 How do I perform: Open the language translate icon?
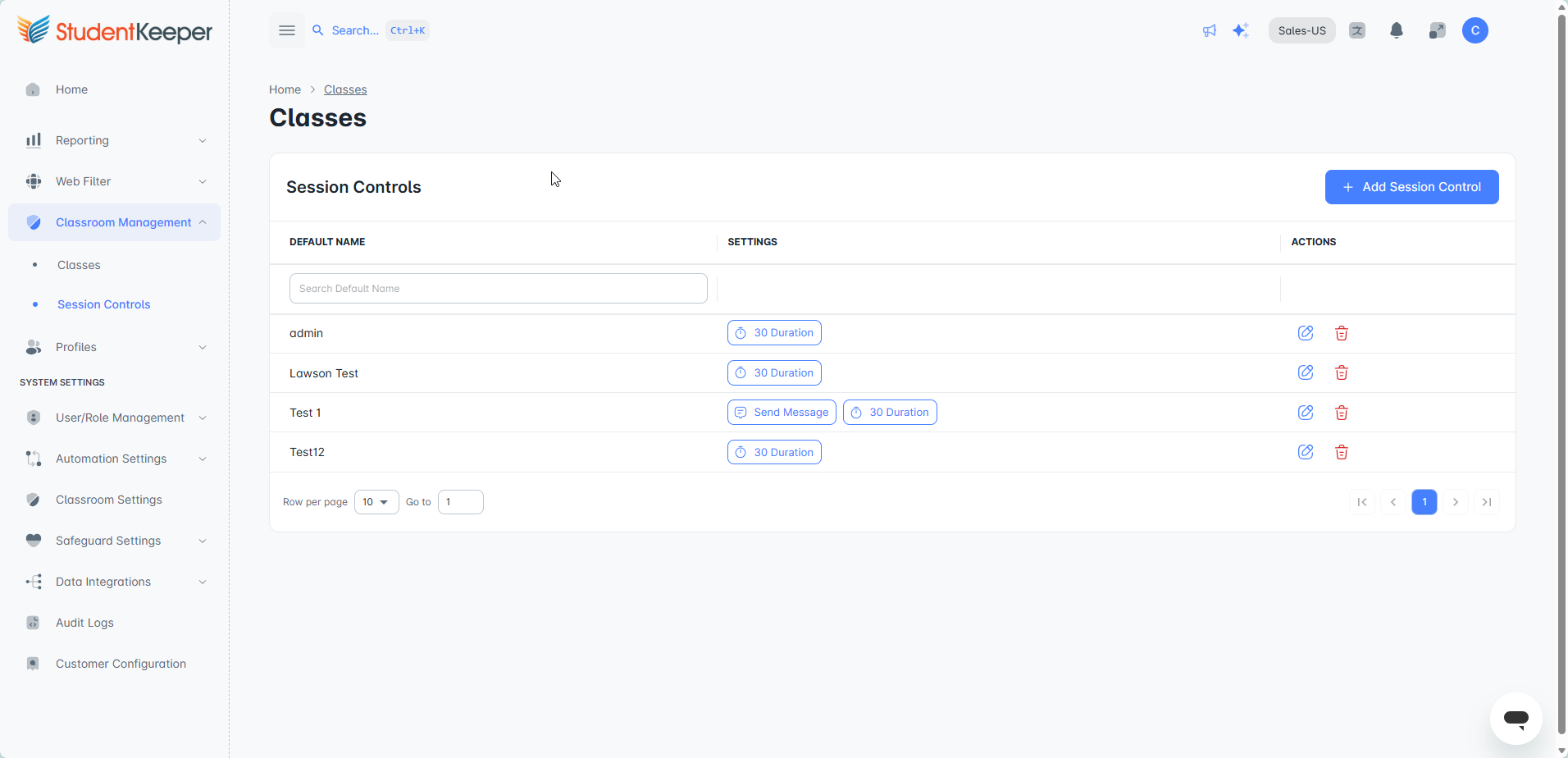click(1357, 30)
